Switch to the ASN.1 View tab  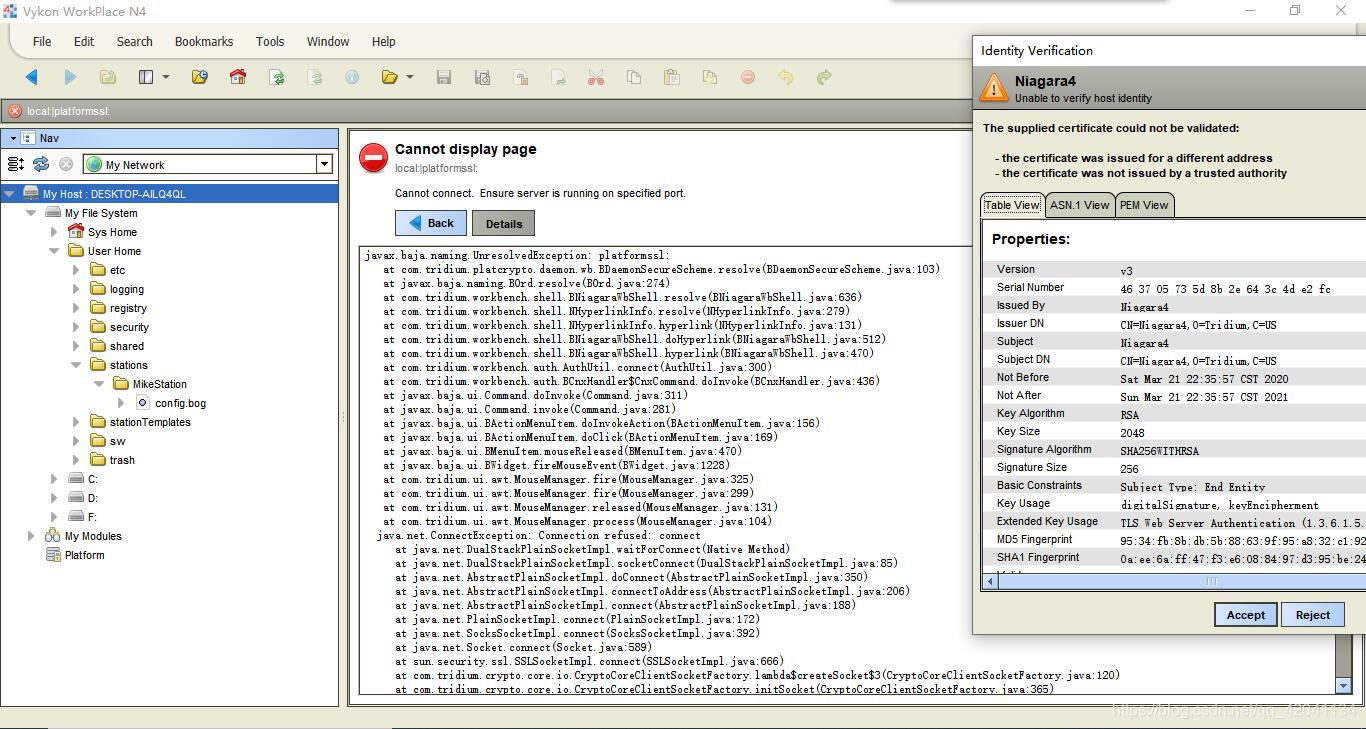tap(1079, 205)
